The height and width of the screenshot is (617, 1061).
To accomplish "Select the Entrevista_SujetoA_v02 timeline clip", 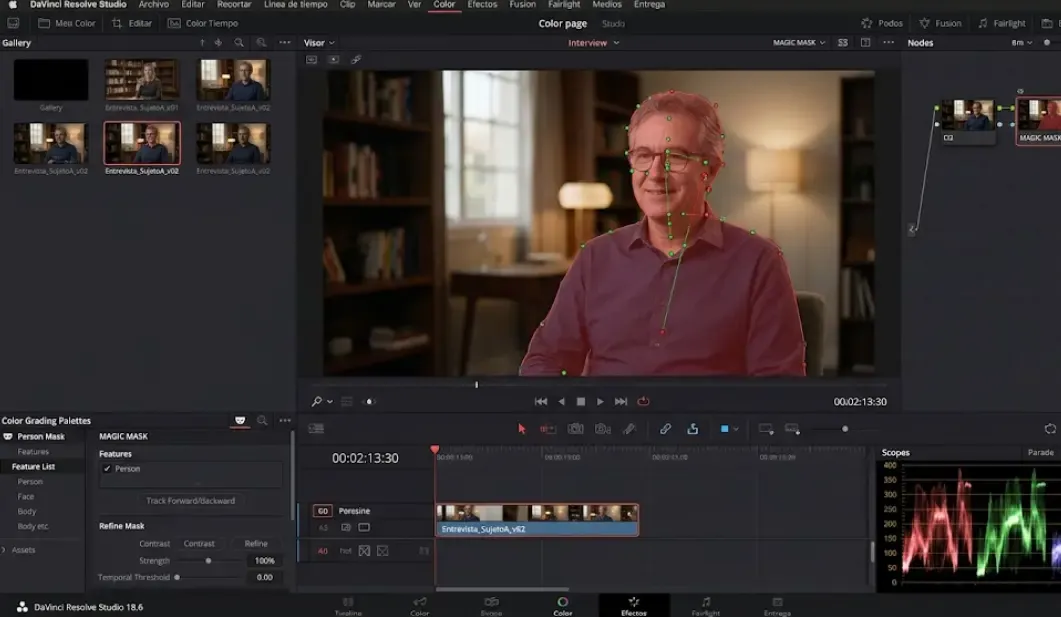I will pos(537,520).
